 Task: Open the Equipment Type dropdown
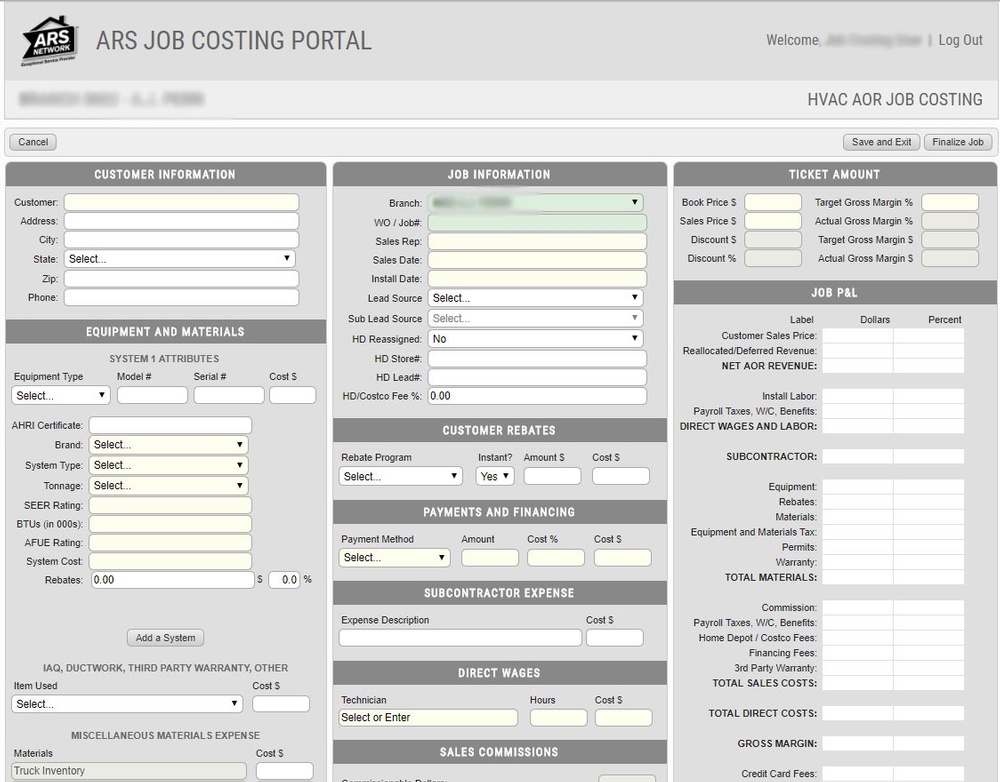tap(61, 395)
